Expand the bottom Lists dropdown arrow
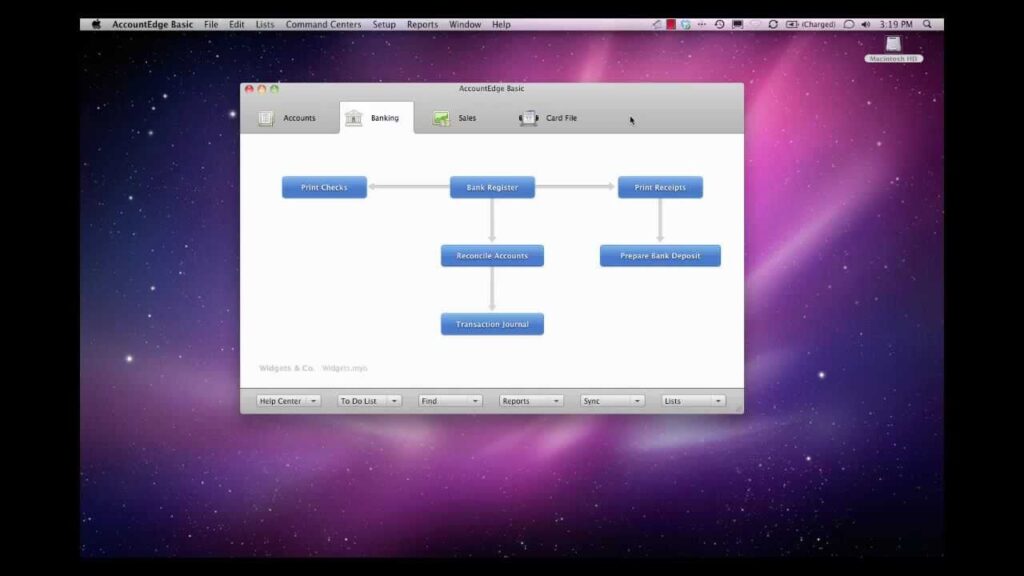The width and height of the screenshot is (1024, 576). 718,401
